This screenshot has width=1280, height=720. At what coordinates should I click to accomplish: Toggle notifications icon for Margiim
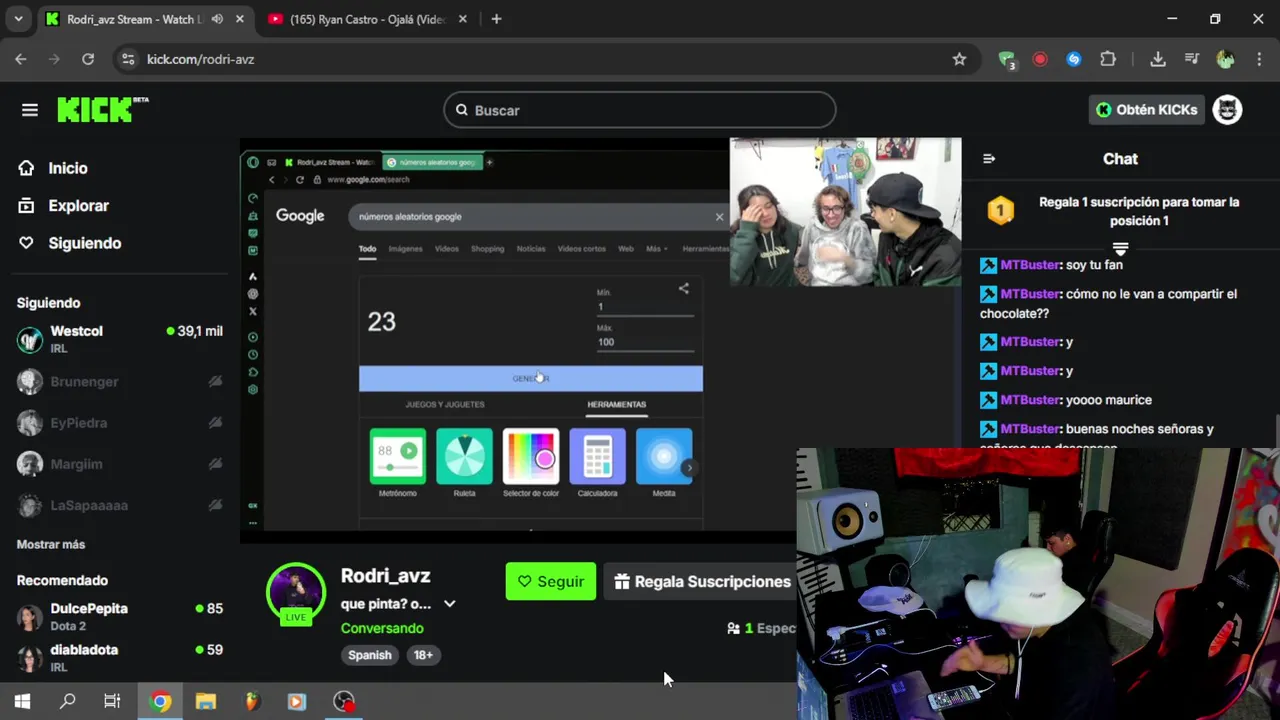214,463
